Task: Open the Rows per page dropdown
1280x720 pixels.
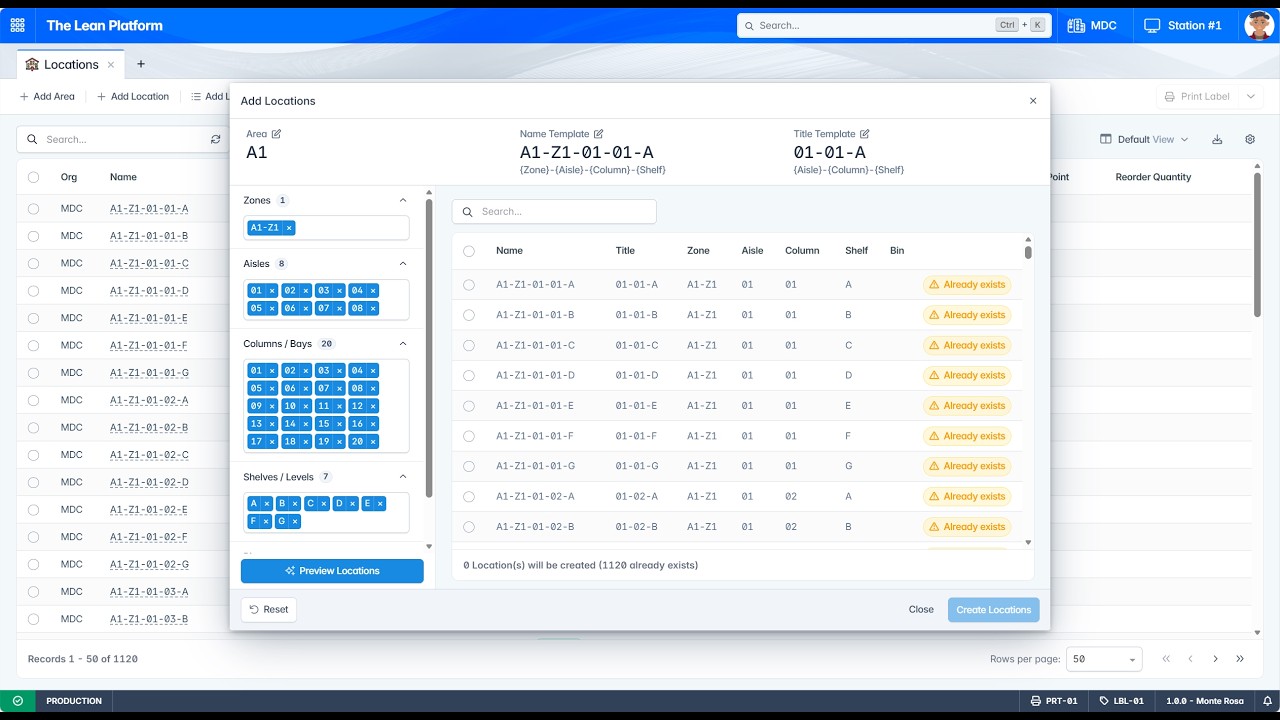Action: click(1104, 659)
